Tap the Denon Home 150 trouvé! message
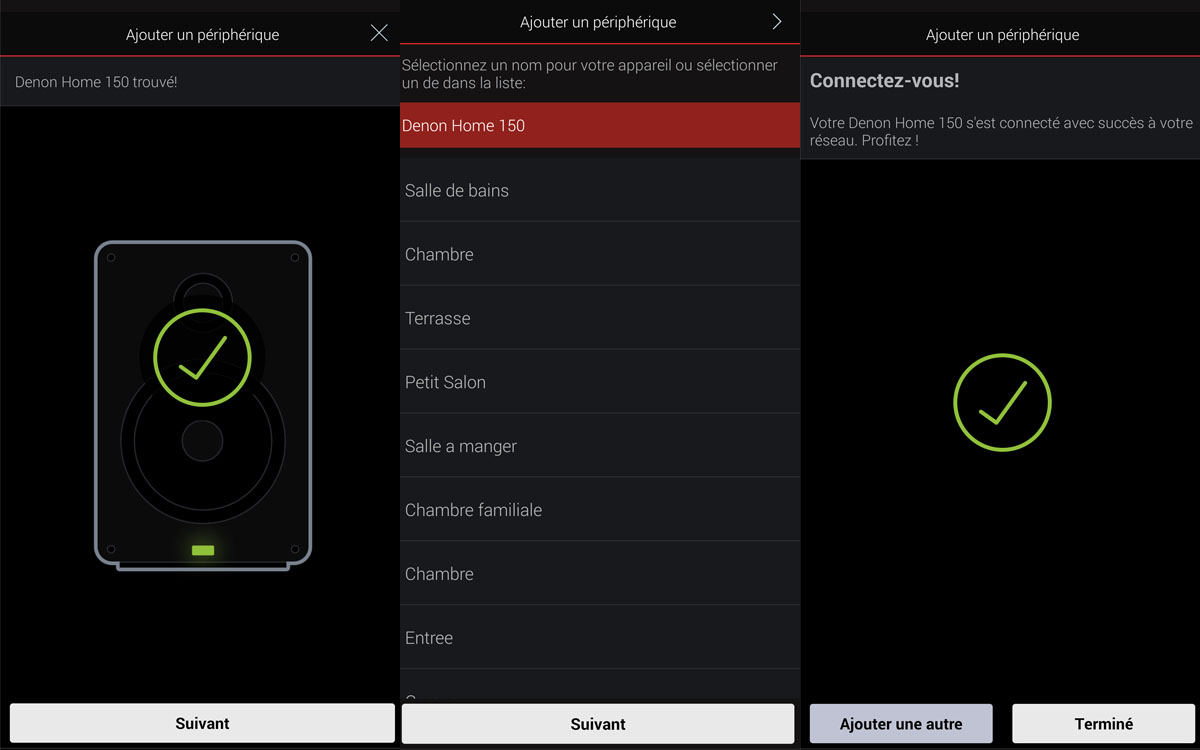Viewport: 1200px width, 750px height. [x=96, y=82]
